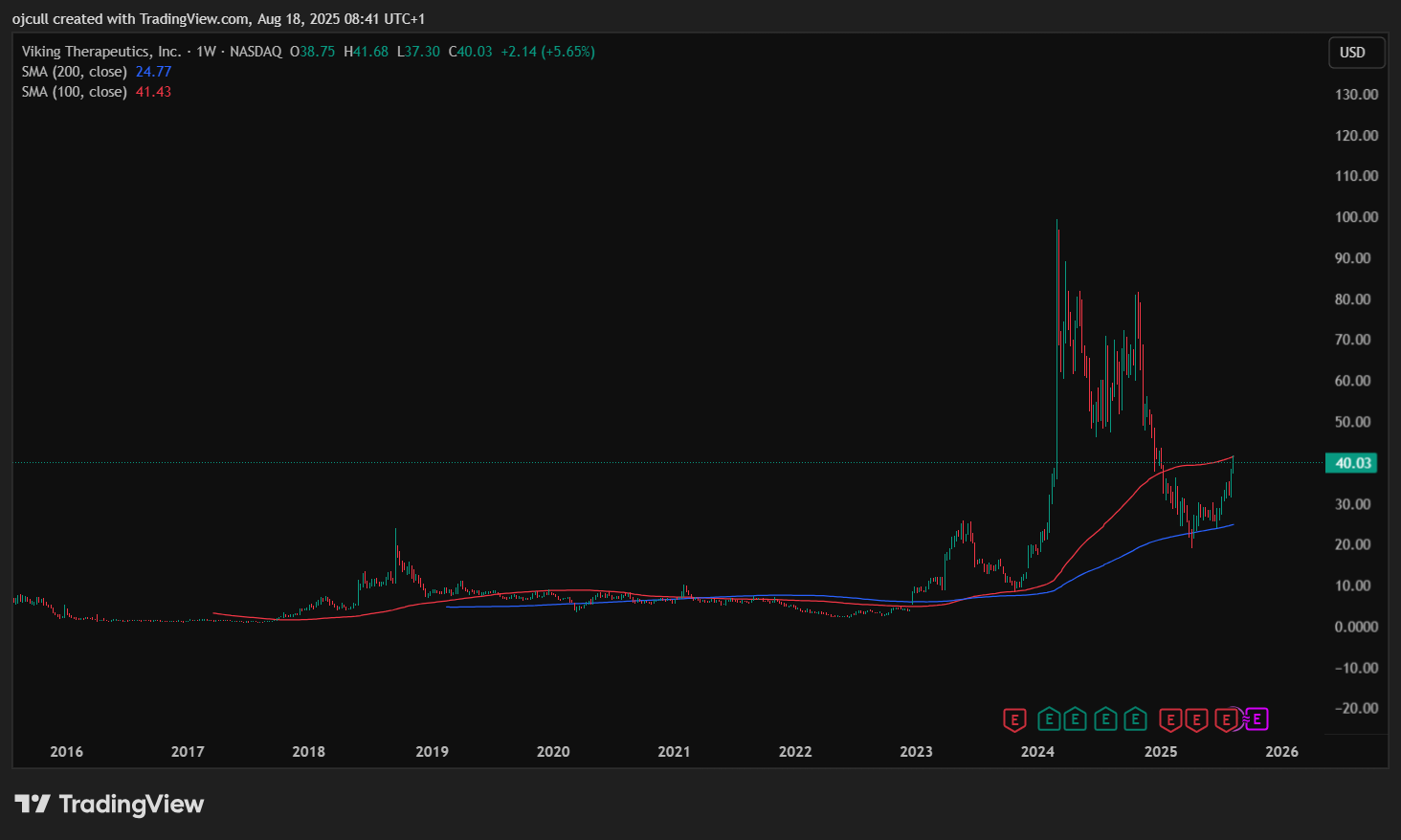Image resolution: width=1401 pixels, height=840 pixels.
Task: Click the SMA 200 value 24.77
Action: [x=153, y=72]
